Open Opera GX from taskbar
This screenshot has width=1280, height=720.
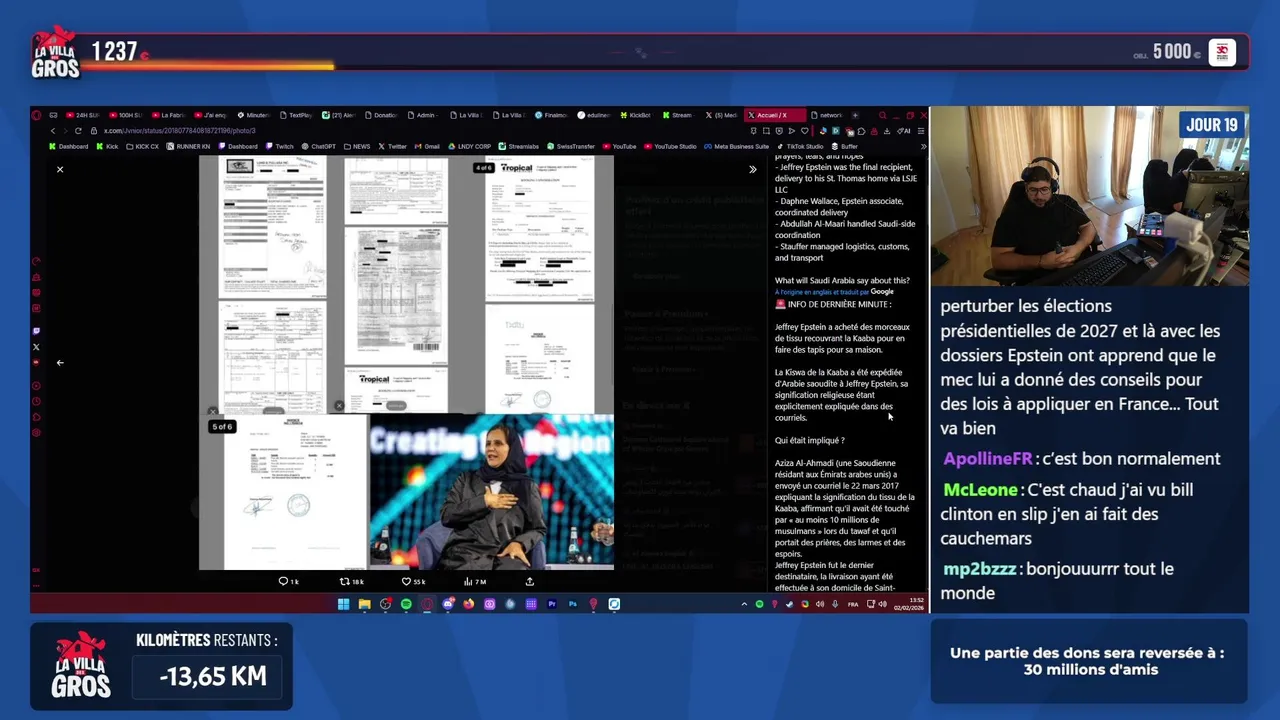point(427,604)
